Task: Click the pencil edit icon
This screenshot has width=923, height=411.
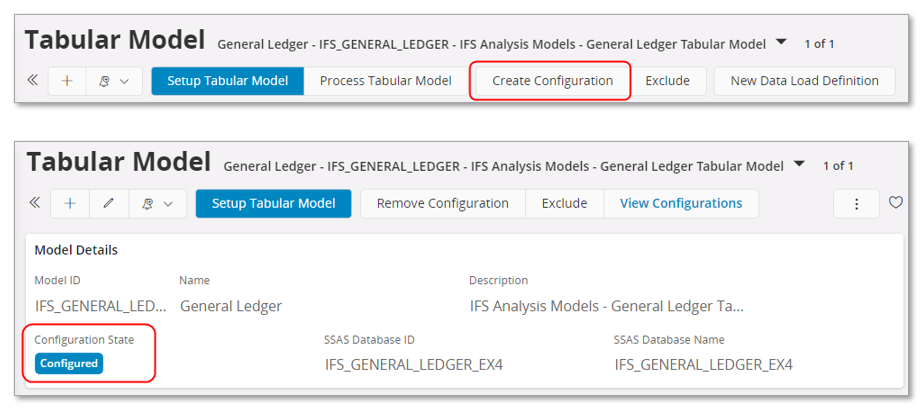Action: click(108, 203)
